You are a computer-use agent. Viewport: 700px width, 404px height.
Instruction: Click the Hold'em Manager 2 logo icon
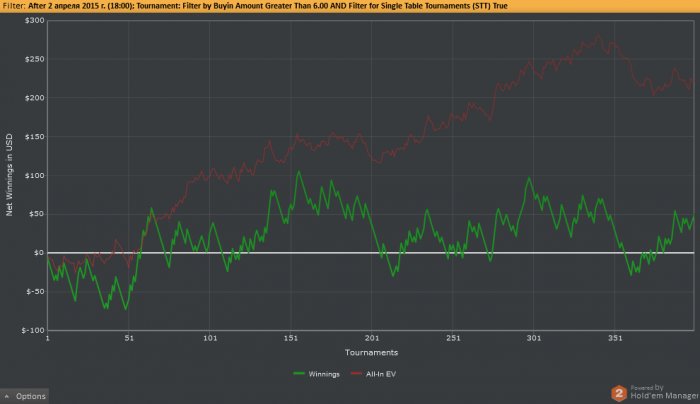tap(619, 393)
